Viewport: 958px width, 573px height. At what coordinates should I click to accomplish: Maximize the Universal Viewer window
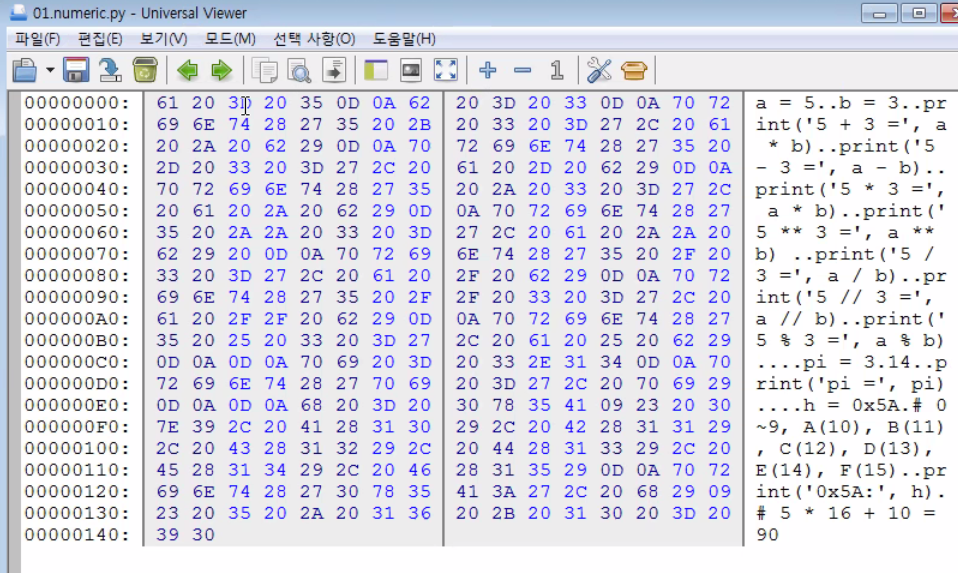918,13
